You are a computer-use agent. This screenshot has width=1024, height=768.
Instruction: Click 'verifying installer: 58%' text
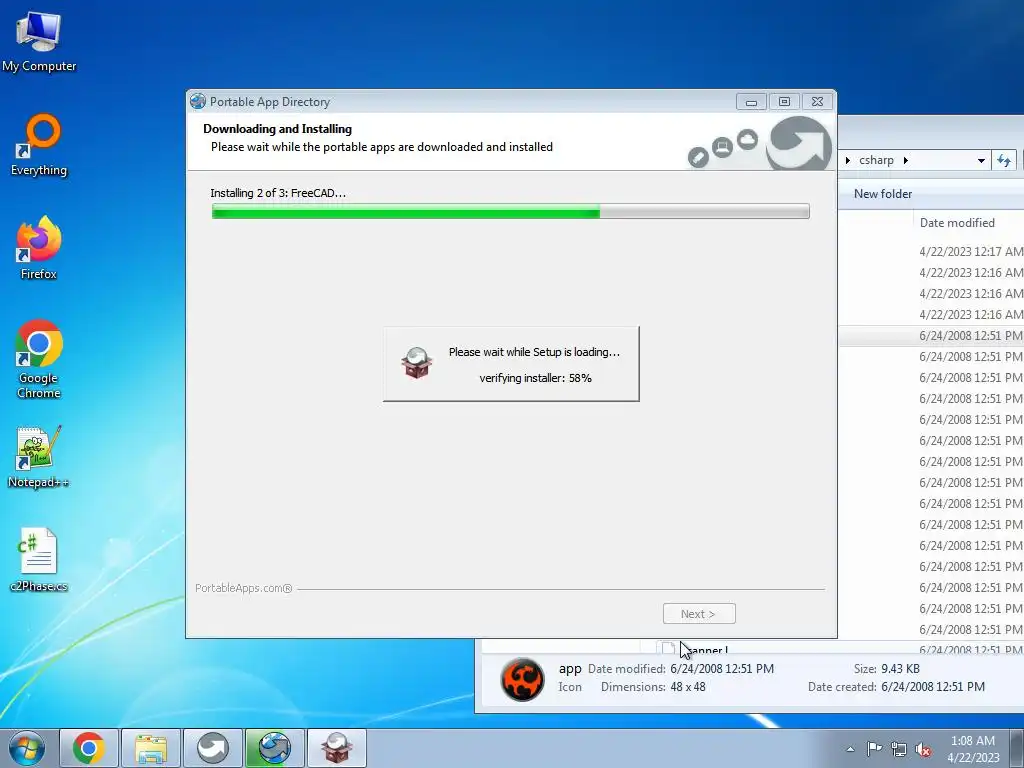(536, 378)
